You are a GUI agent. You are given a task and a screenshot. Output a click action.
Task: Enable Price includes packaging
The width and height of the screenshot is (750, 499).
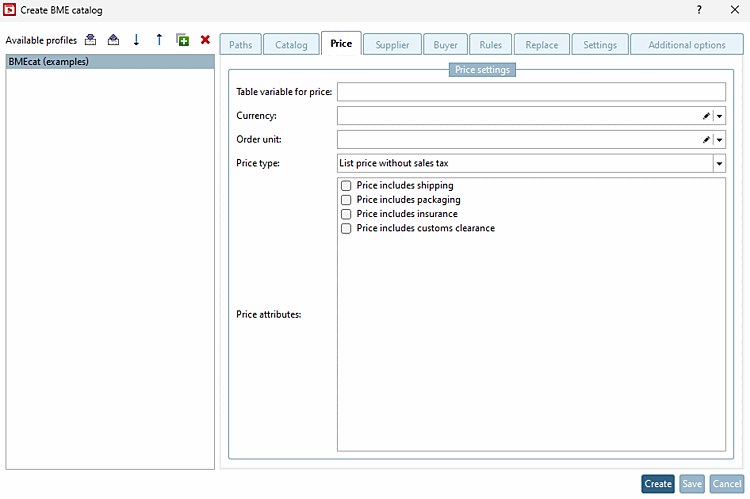(346, 200)
